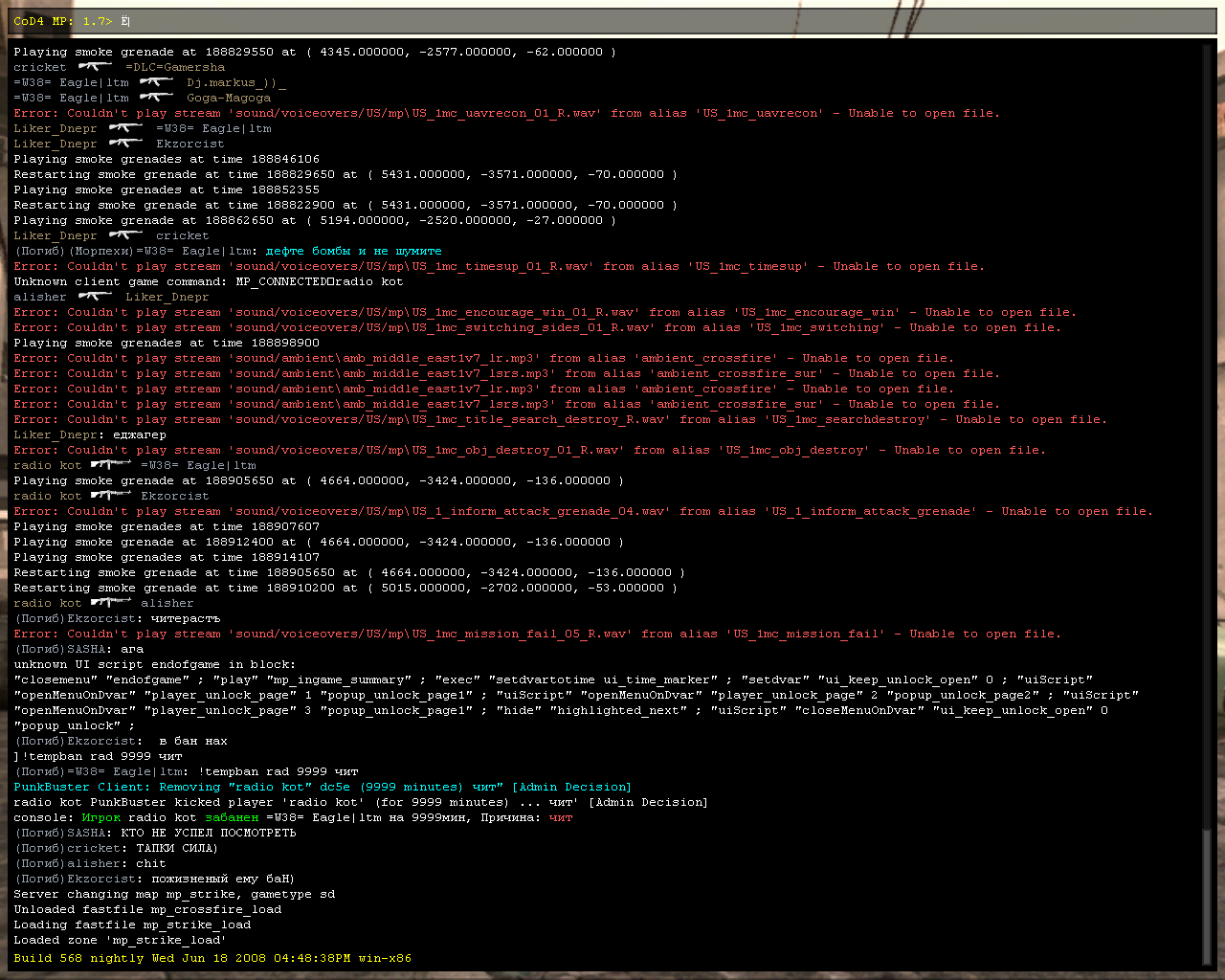Click 'Playing smoke grenades at time 188852355' line

pyautogui.click(x=167, y=189)
